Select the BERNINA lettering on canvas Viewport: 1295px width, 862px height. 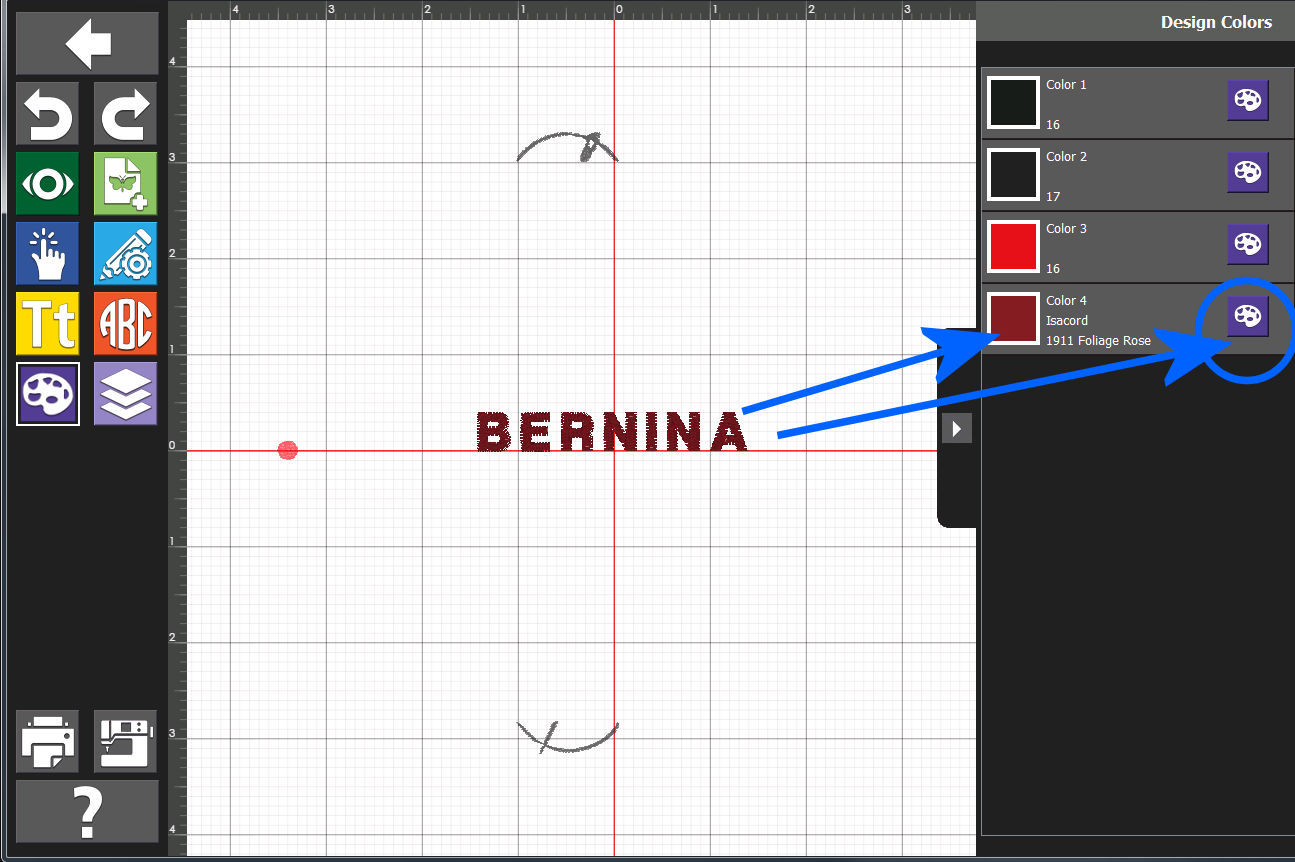(612, 432)
